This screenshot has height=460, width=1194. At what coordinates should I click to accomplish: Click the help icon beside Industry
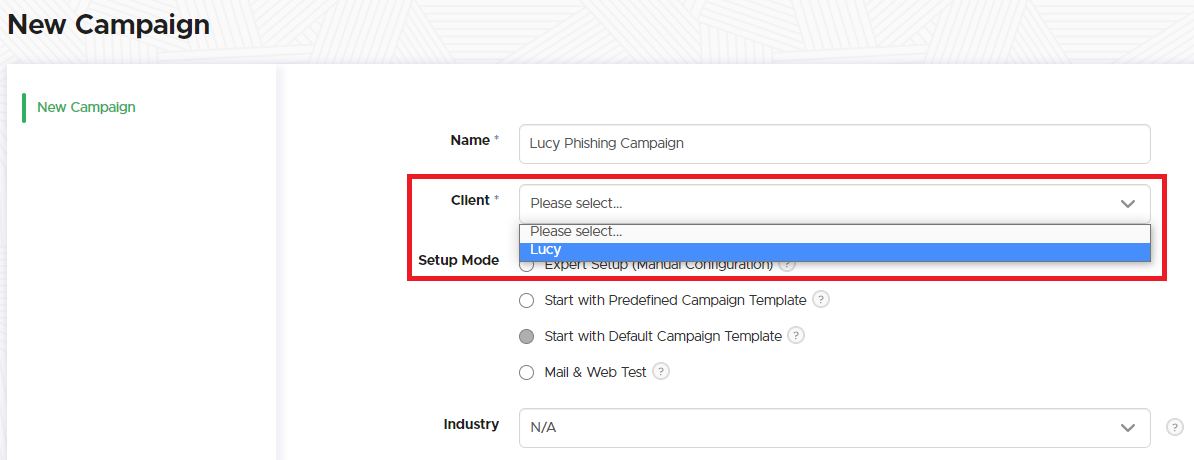click(x=1175, y=427)
